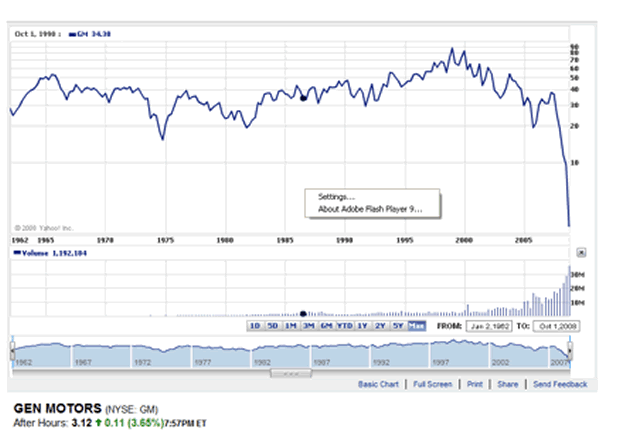Choose Settings... in the Flash context menu
Viewport: 620px width, 436px height.
pos(336,197)
